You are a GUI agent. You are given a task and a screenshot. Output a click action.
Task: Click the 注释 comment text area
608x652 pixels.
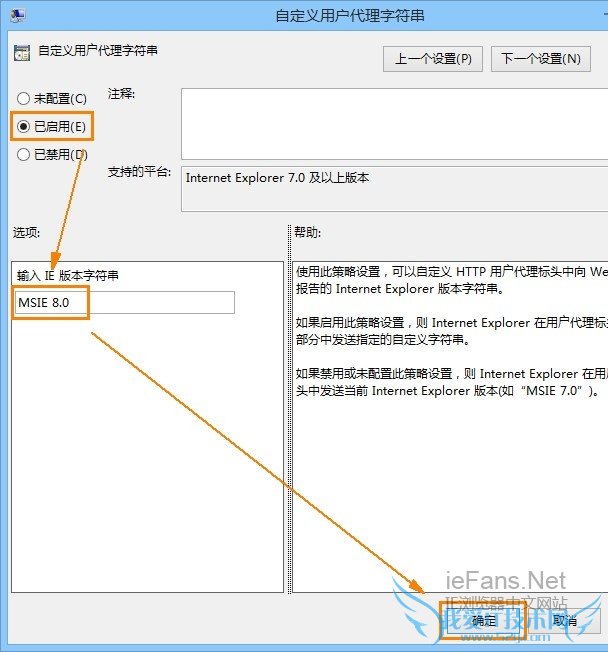pos(395,124)
